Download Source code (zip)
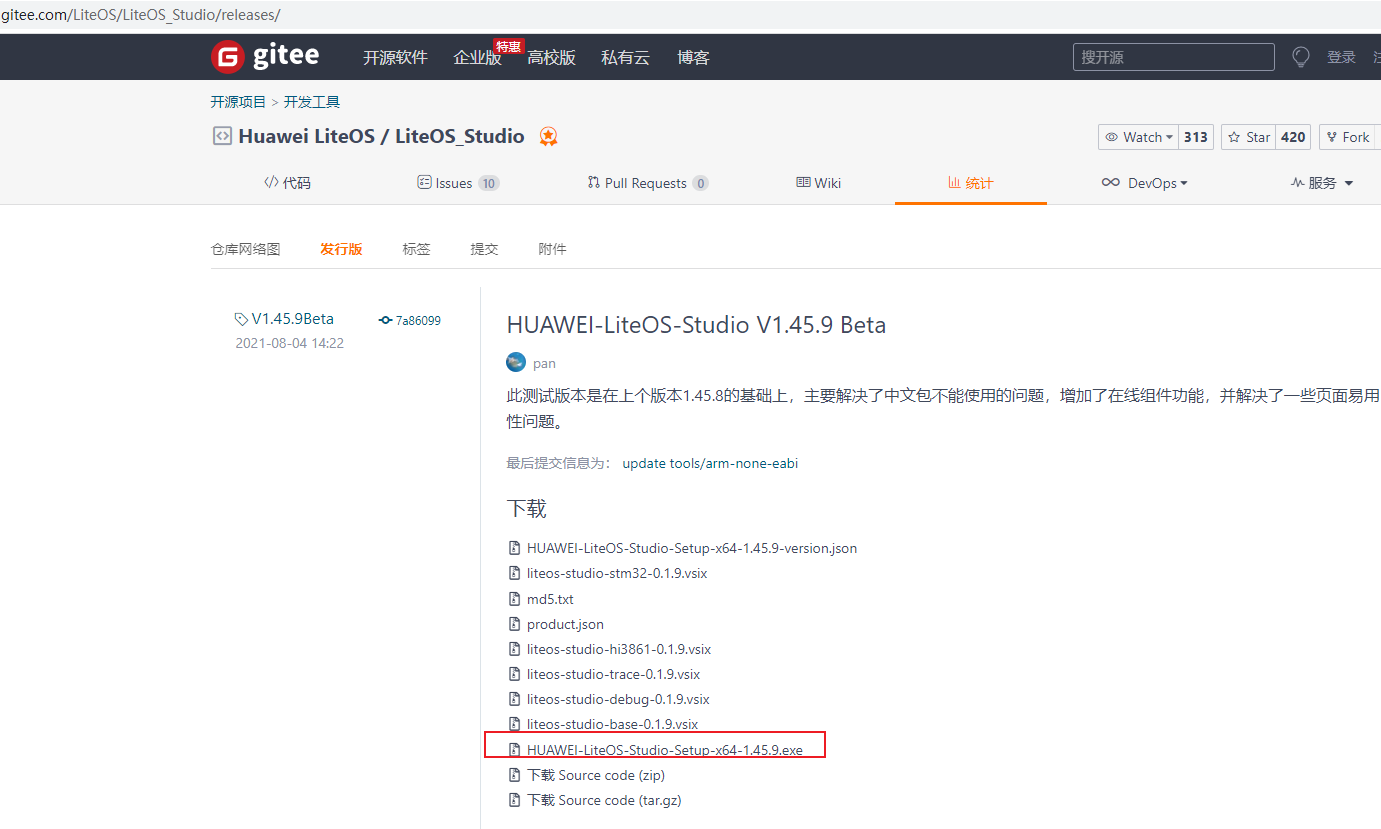The width and height of the screenshot is (1381, 829). click(596, 775)
